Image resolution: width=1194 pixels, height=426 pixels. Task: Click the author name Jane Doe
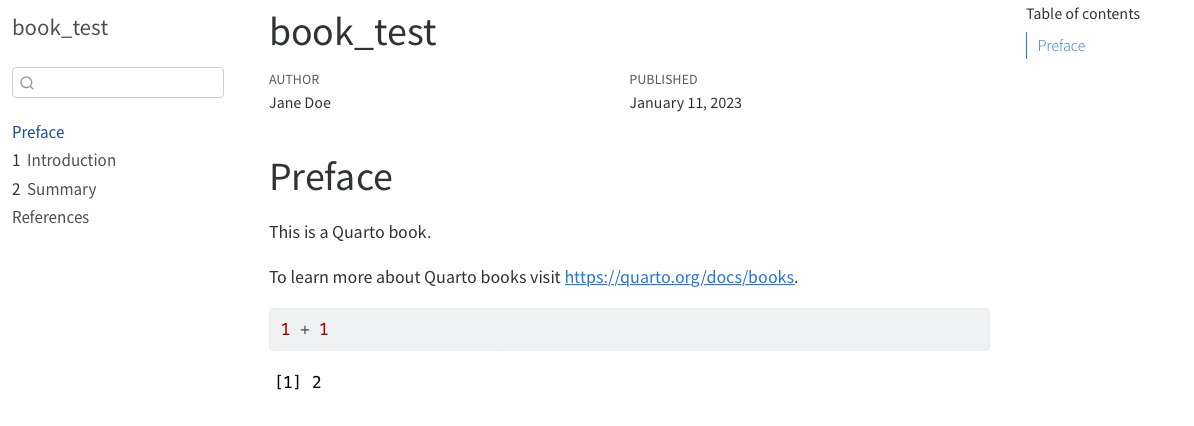[300, 103]
